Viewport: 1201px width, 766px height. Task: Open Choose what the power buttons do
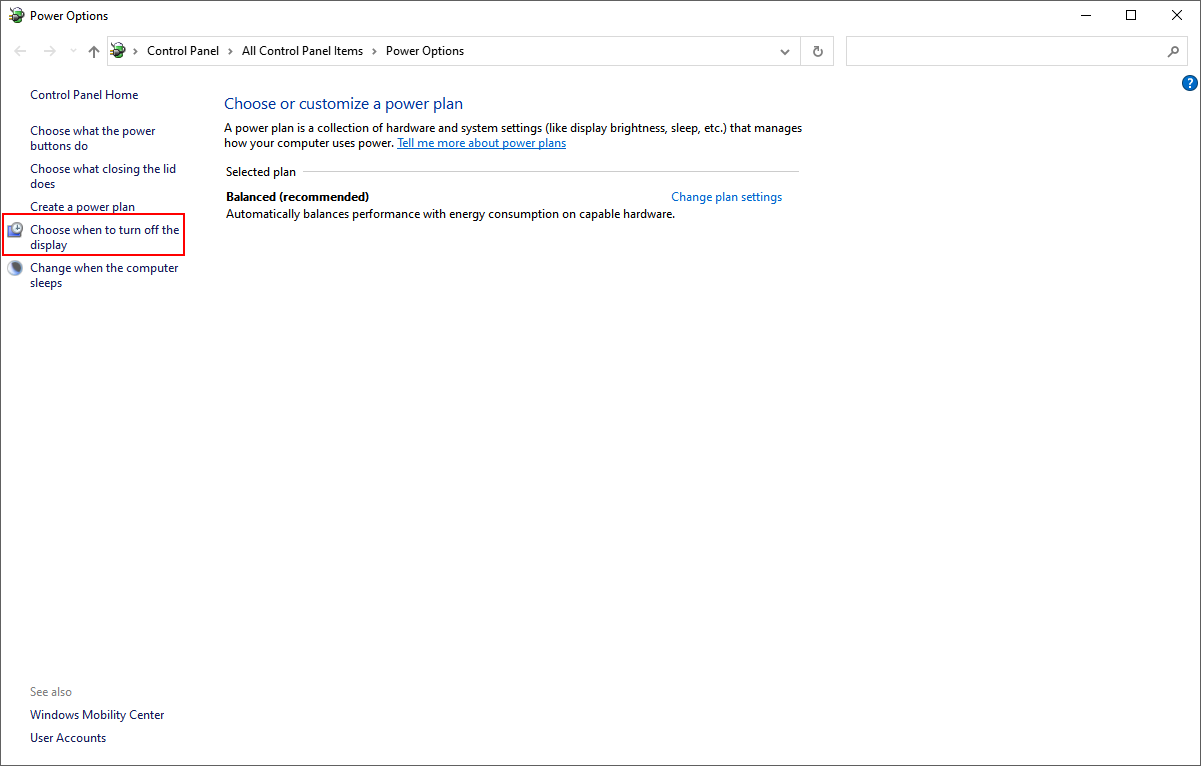pos(93,138)
